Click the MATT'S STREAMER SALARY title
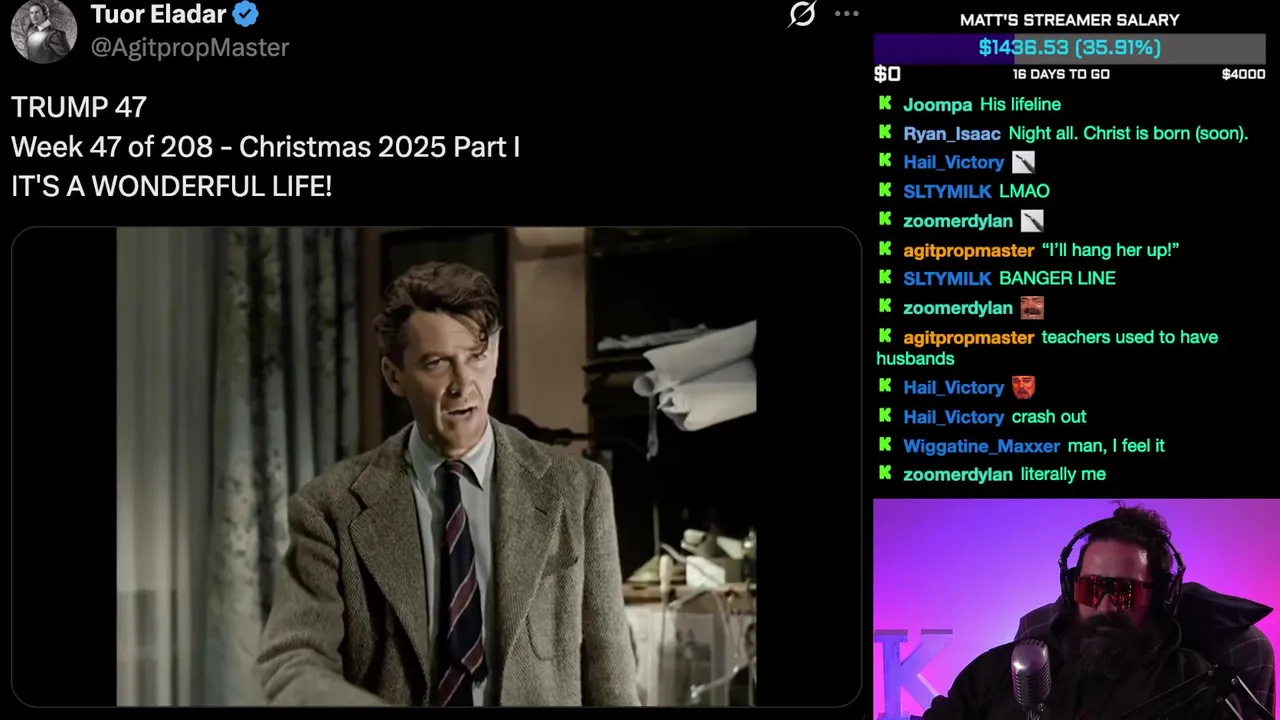Viewport: 1280px width, 720px height. 1069,20
